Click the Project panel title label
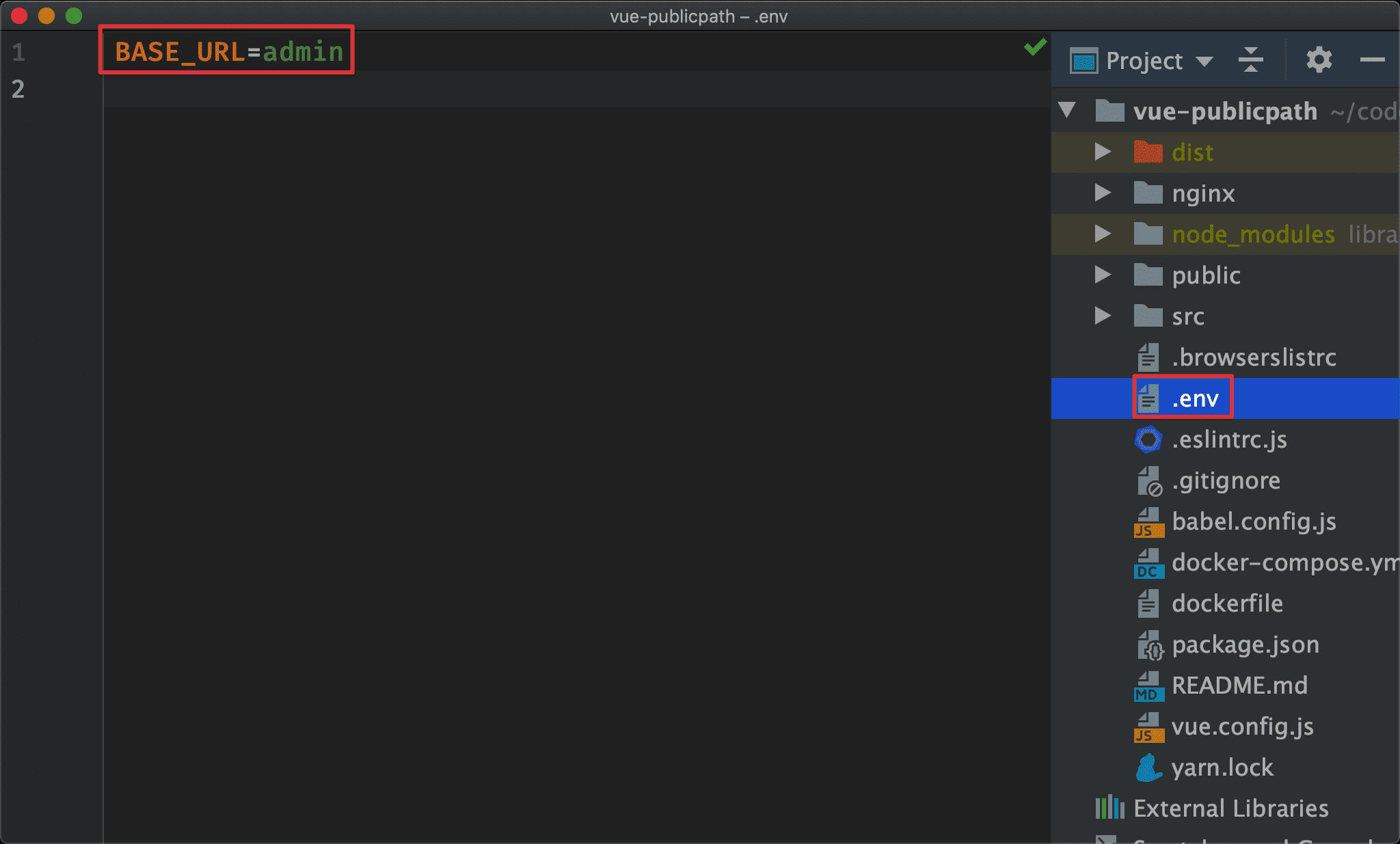Viewport: 1400px width, 844px height. coord(1144,61)
